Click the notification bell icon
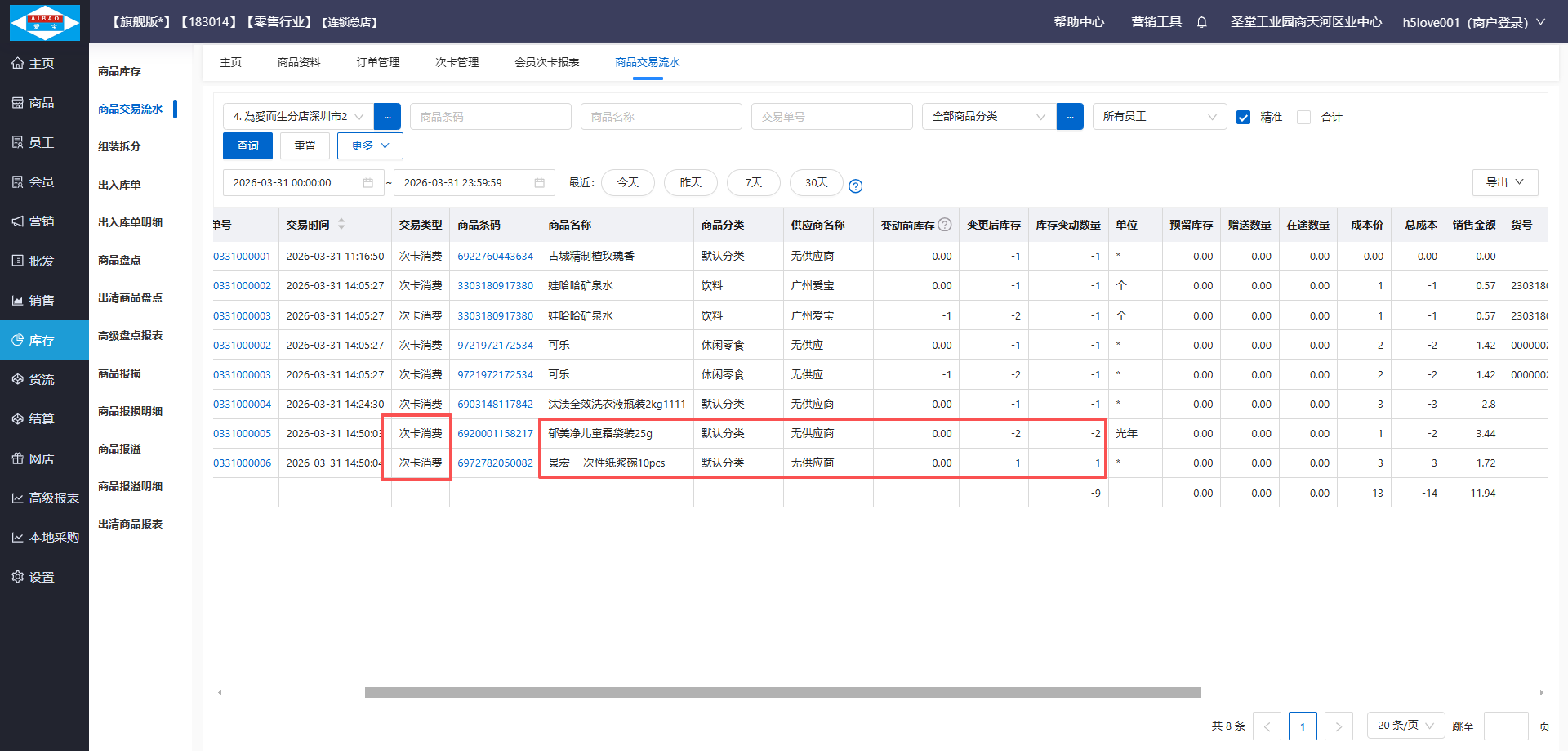Viewport: 1568px width, 751px height. pyautogui.click(x=1201, y=22)
